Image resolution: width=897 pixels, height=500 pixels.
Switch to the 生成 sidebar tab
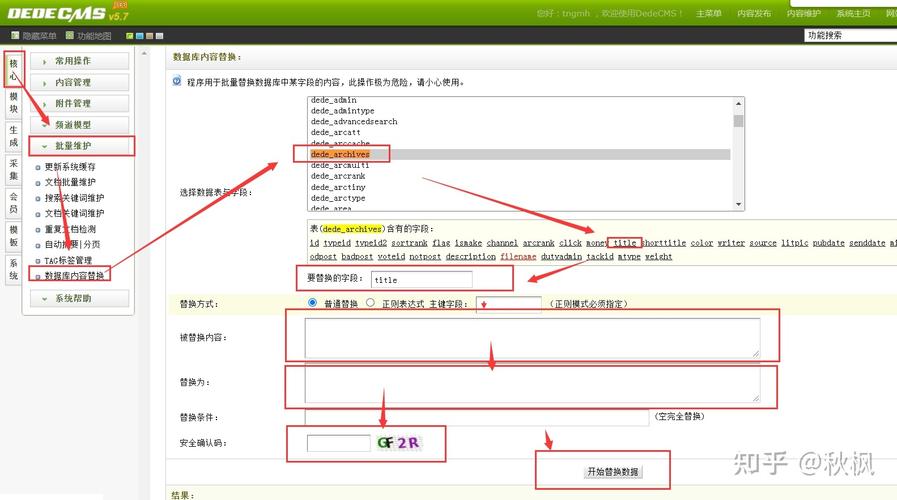pos(13,136)
